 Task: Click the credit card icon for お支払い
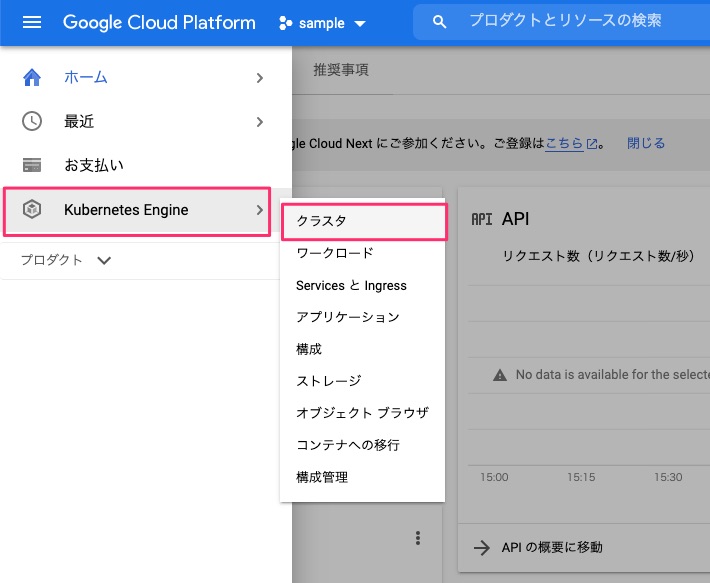pos(32,165)
